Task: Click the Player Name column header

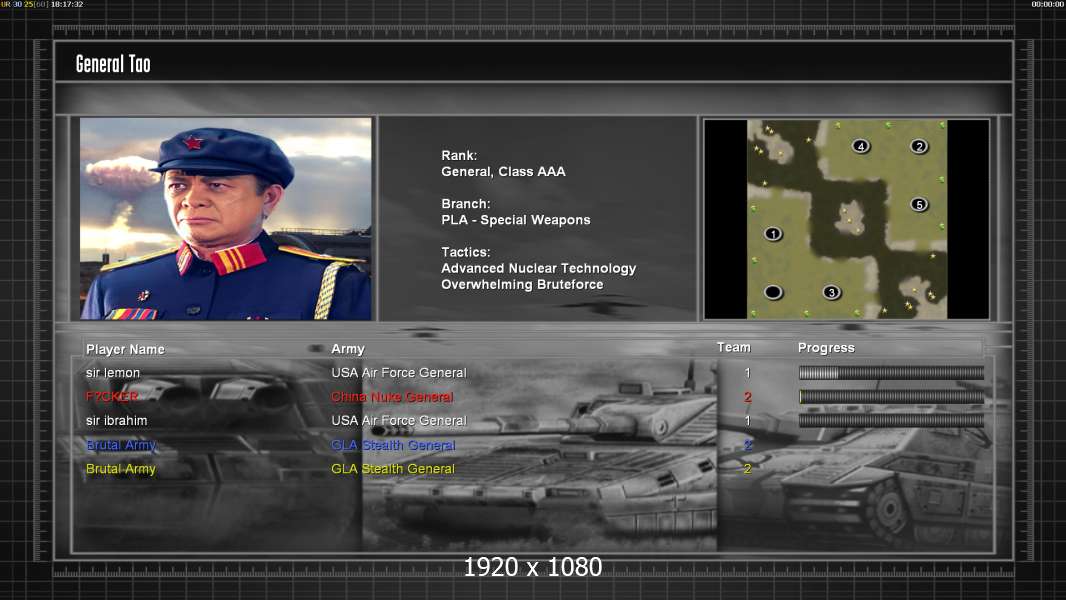Action: (x=125, y=349)
